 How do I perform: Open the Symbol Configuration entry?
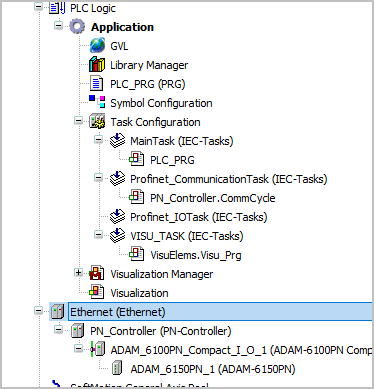[161, 103]
